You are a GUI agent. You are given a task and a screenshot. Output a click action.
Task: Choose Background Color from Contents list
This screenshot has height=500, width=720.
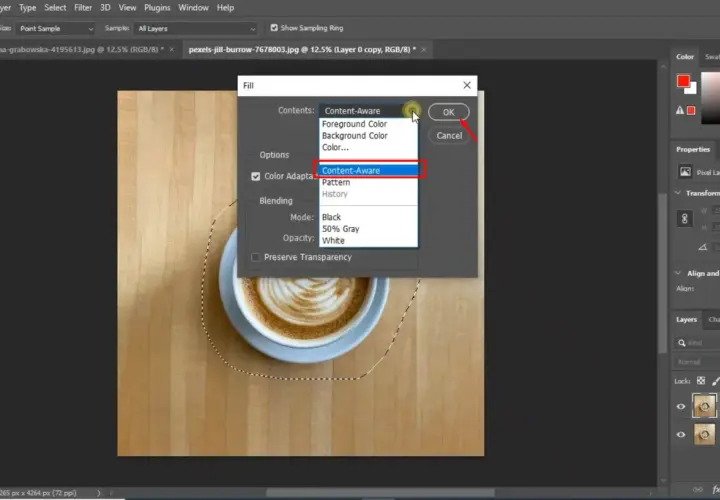pyautogui.click(x=354, y=135)
